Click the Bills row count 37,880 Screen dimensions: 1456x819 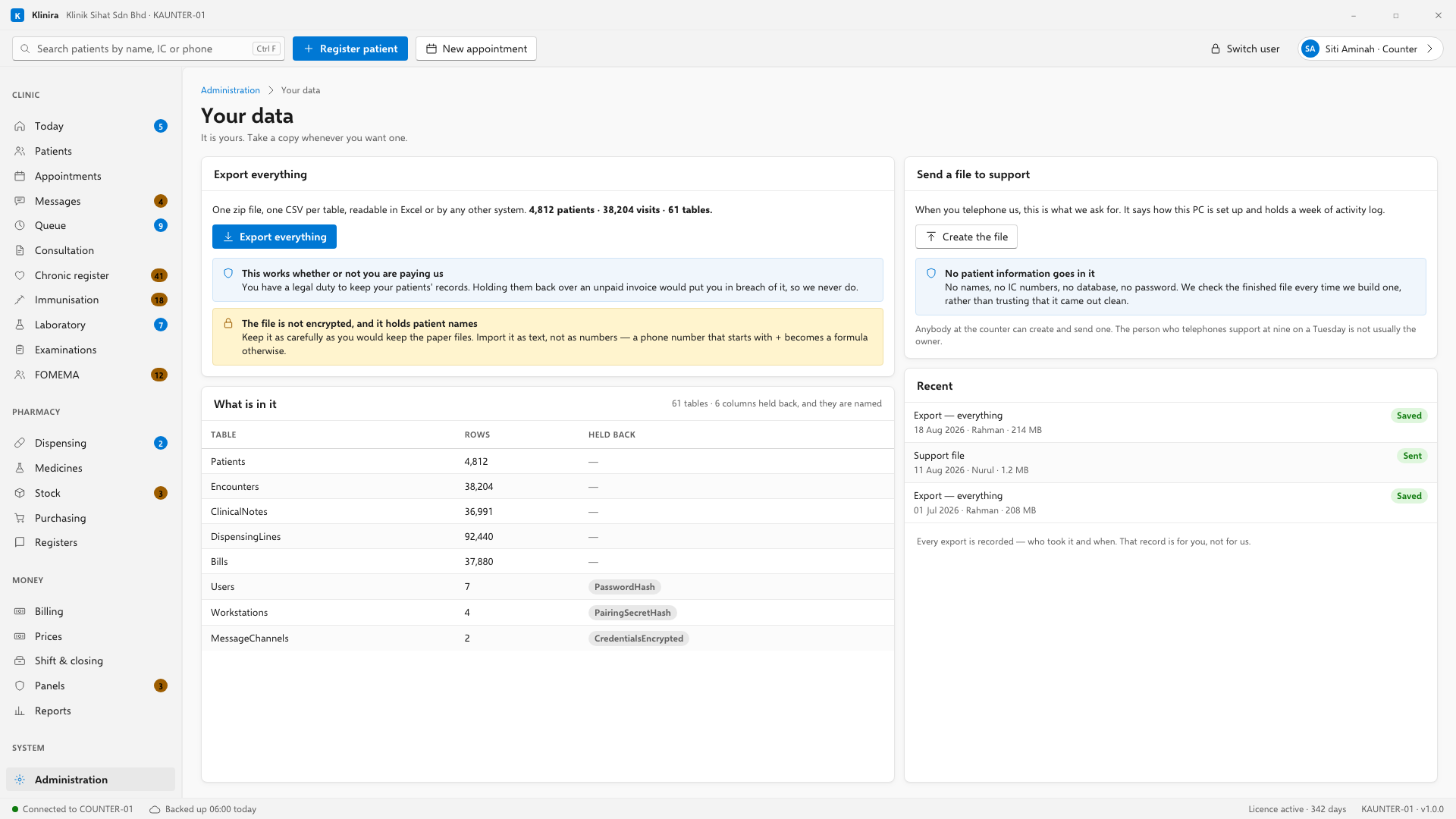point(479,561)
